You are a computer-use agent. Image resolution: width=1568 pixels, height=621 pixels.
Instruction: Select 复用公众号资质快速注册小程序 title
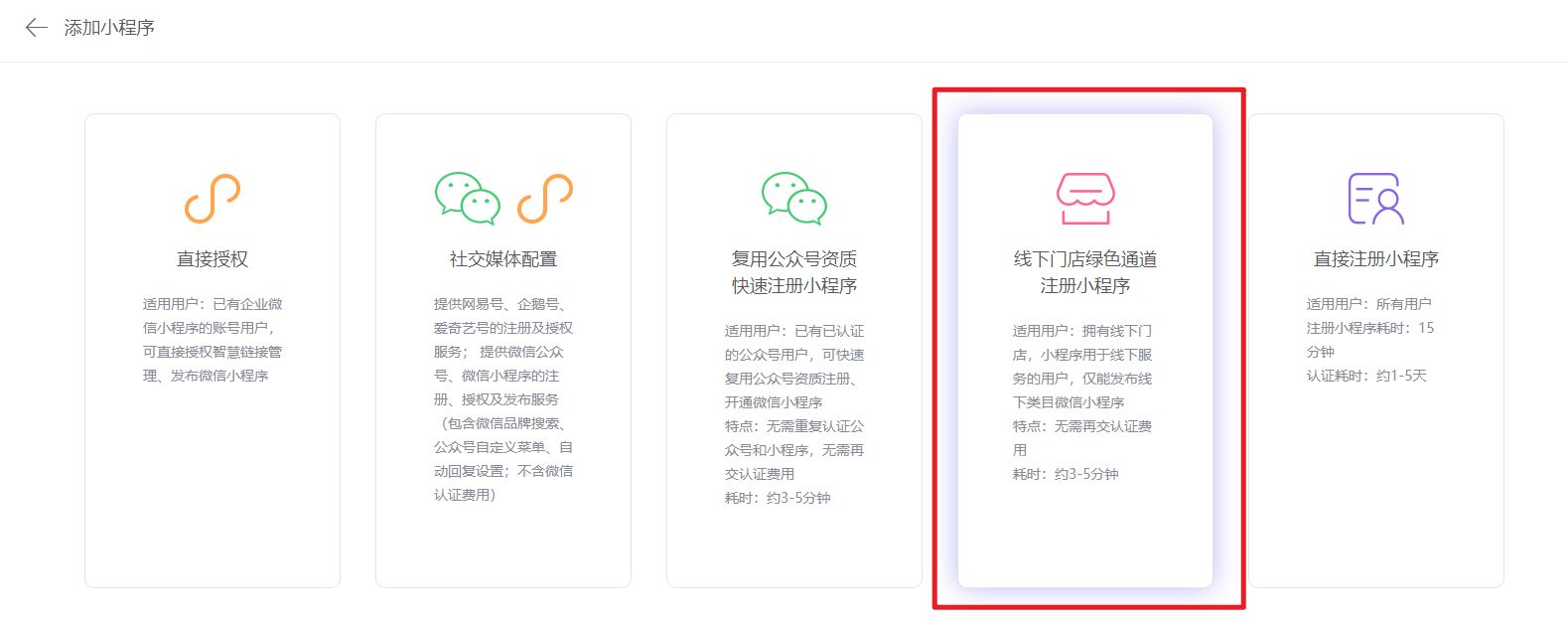794,272
